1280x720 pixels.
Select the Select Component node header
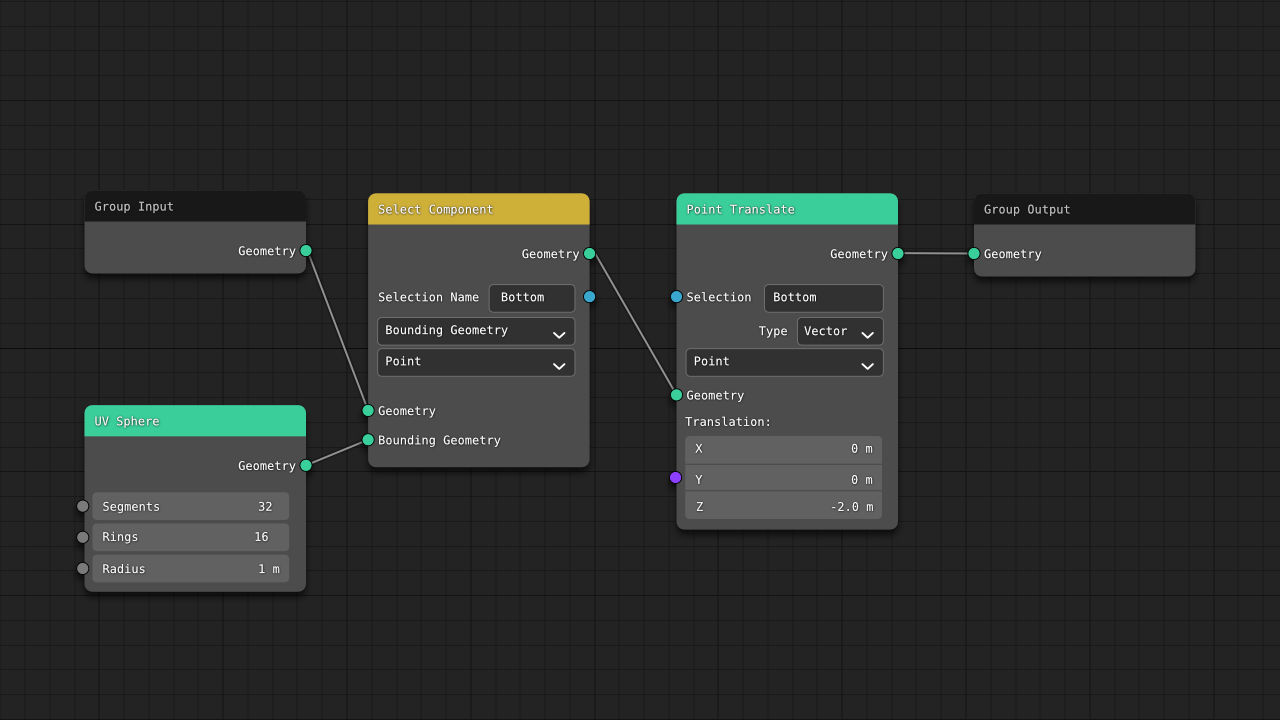pyautogui.click(x=479, y=209)
